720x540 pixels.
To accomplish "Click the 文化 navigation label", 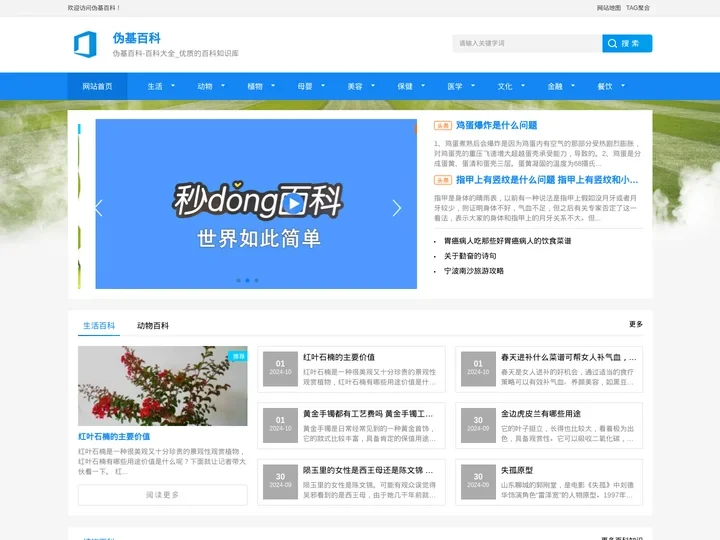I will point(505,86).
